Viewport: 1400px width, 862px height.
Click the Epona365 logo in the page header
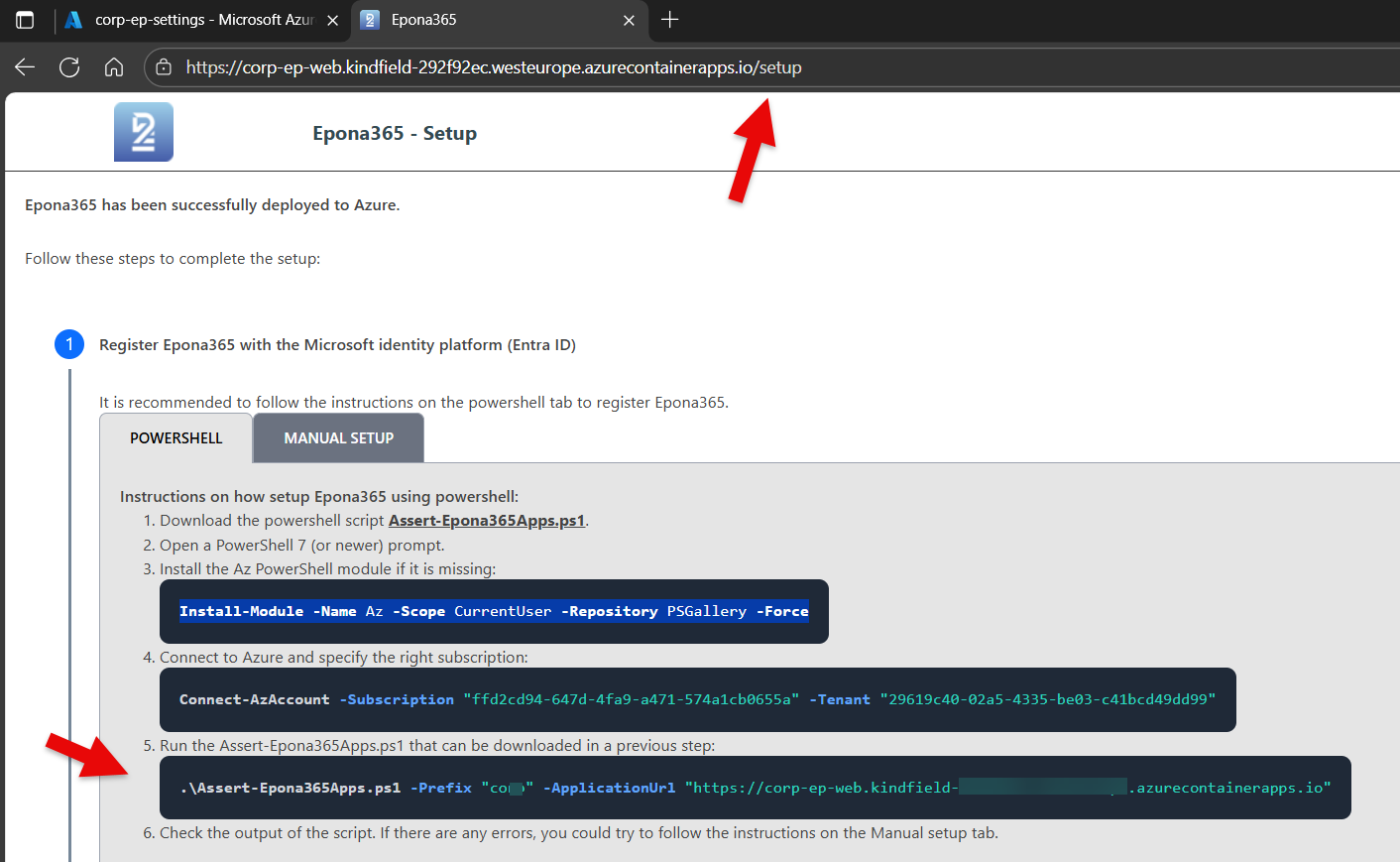point(144,132)
